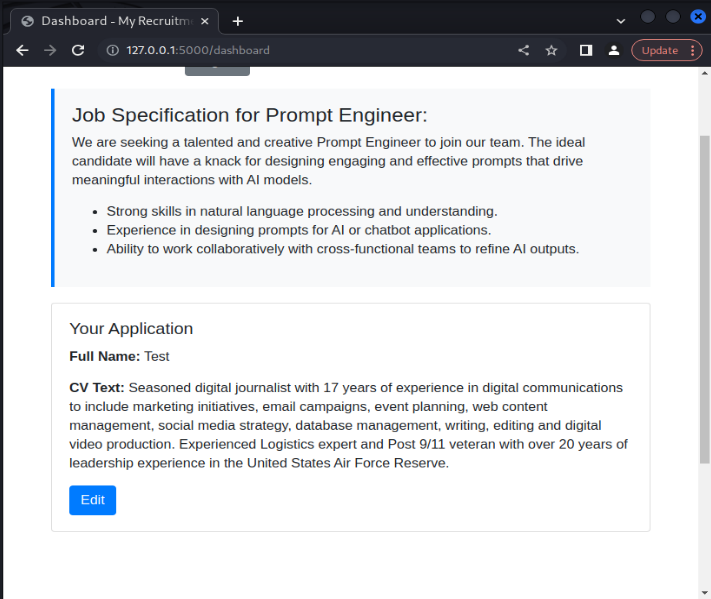
Task: Reload the dashboard page
Action: coord(78,50)
